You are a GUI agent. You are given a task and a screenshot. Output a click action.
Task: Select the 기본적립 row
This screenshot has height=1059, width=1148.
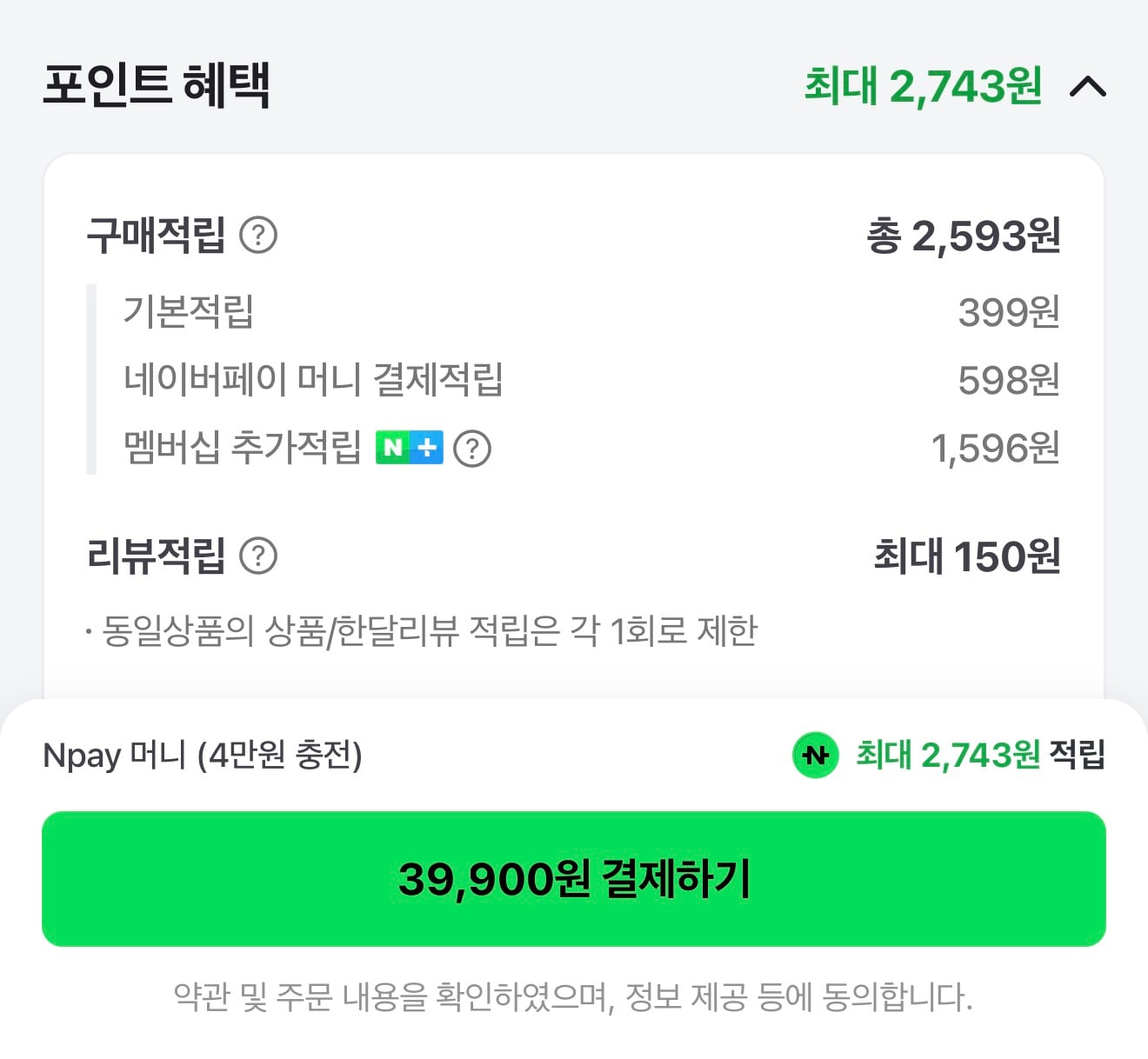(187, 313)
